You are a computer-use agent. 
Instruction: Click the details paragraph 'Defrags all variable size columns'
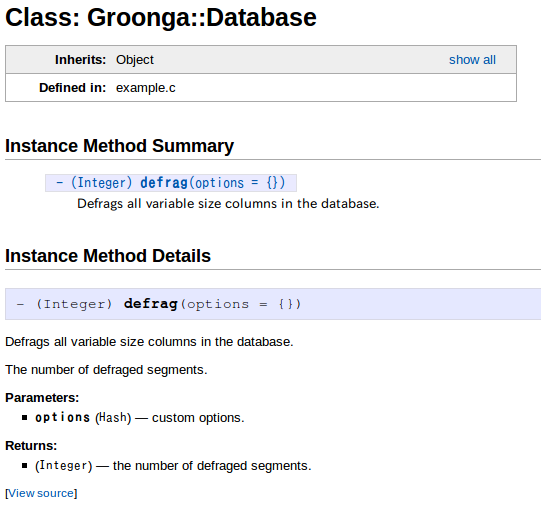click(x=149, y=342)
